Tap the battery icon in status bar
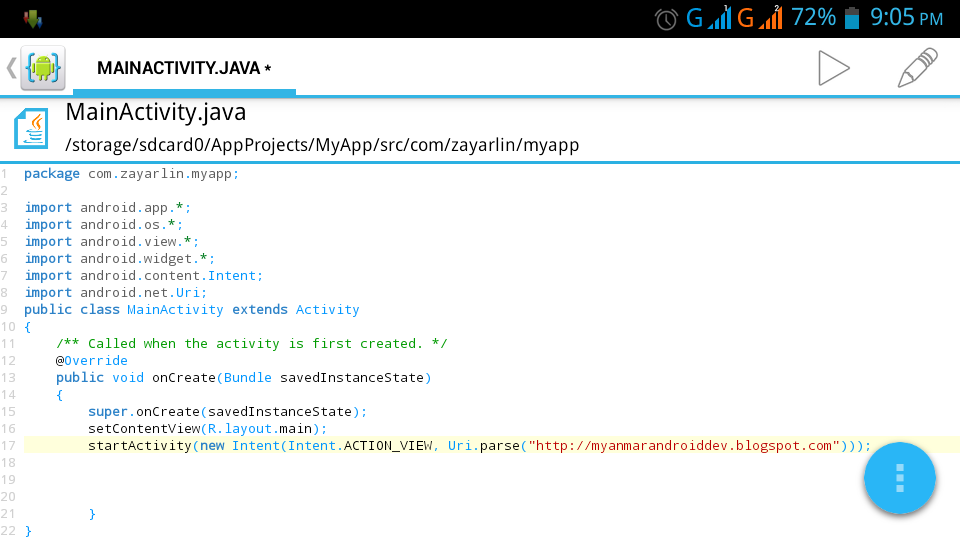Image resolution: width=960 pixels, height=540 pixels. pos(852,18)
